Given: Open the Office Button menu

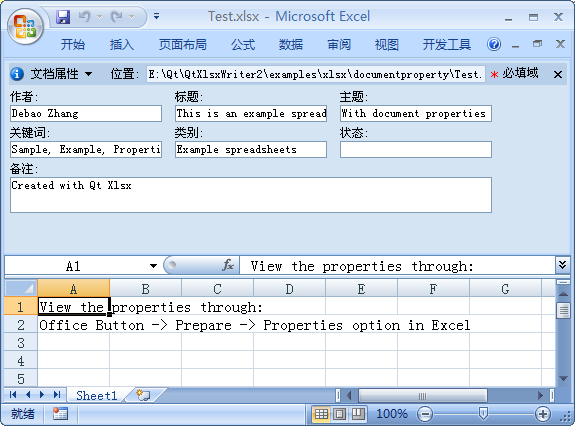Looking at the screenshot, I should coord(25,26).
